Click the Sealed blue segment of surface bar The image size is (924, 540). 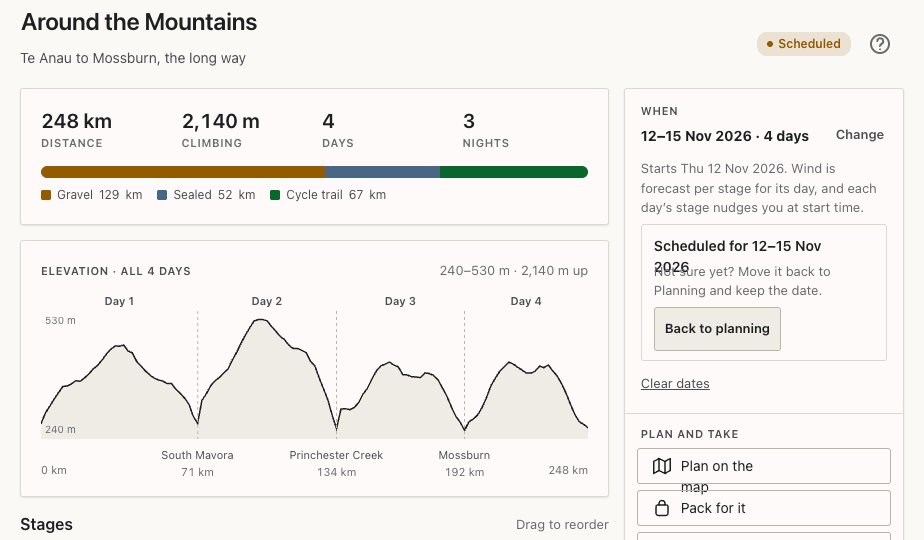(x=382, y=172)
